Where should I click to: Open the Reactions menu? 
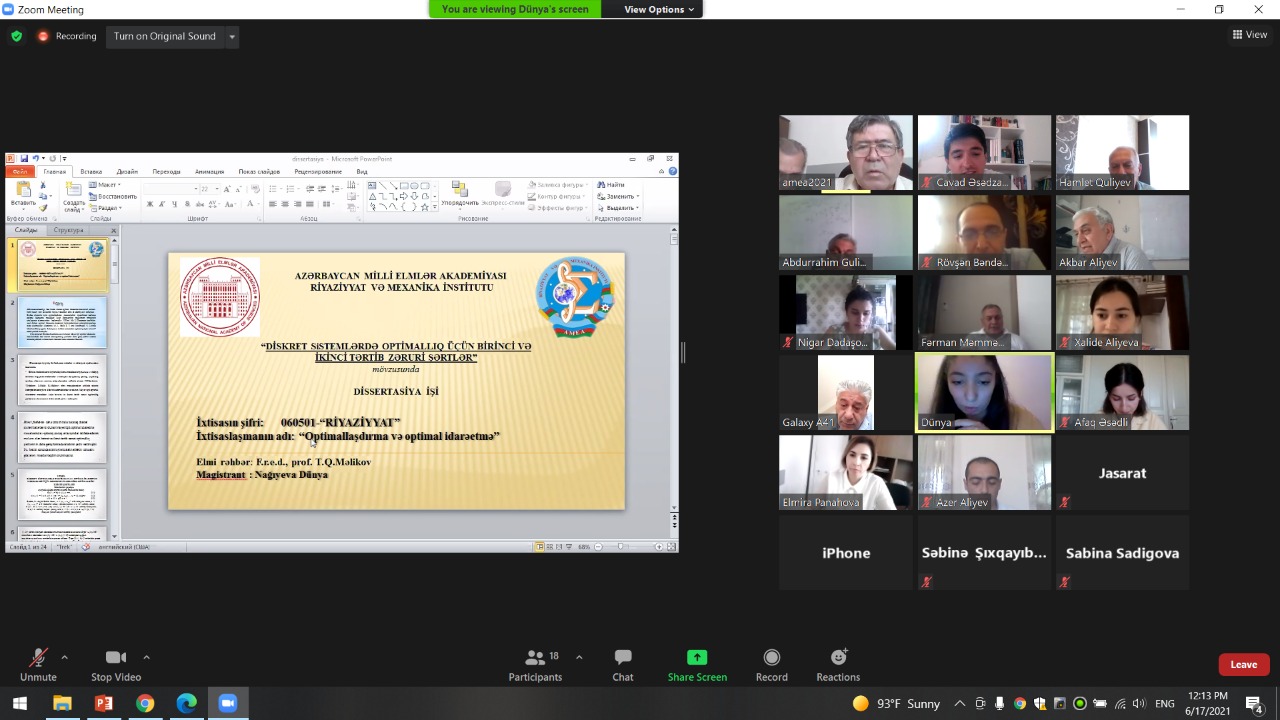838,664
